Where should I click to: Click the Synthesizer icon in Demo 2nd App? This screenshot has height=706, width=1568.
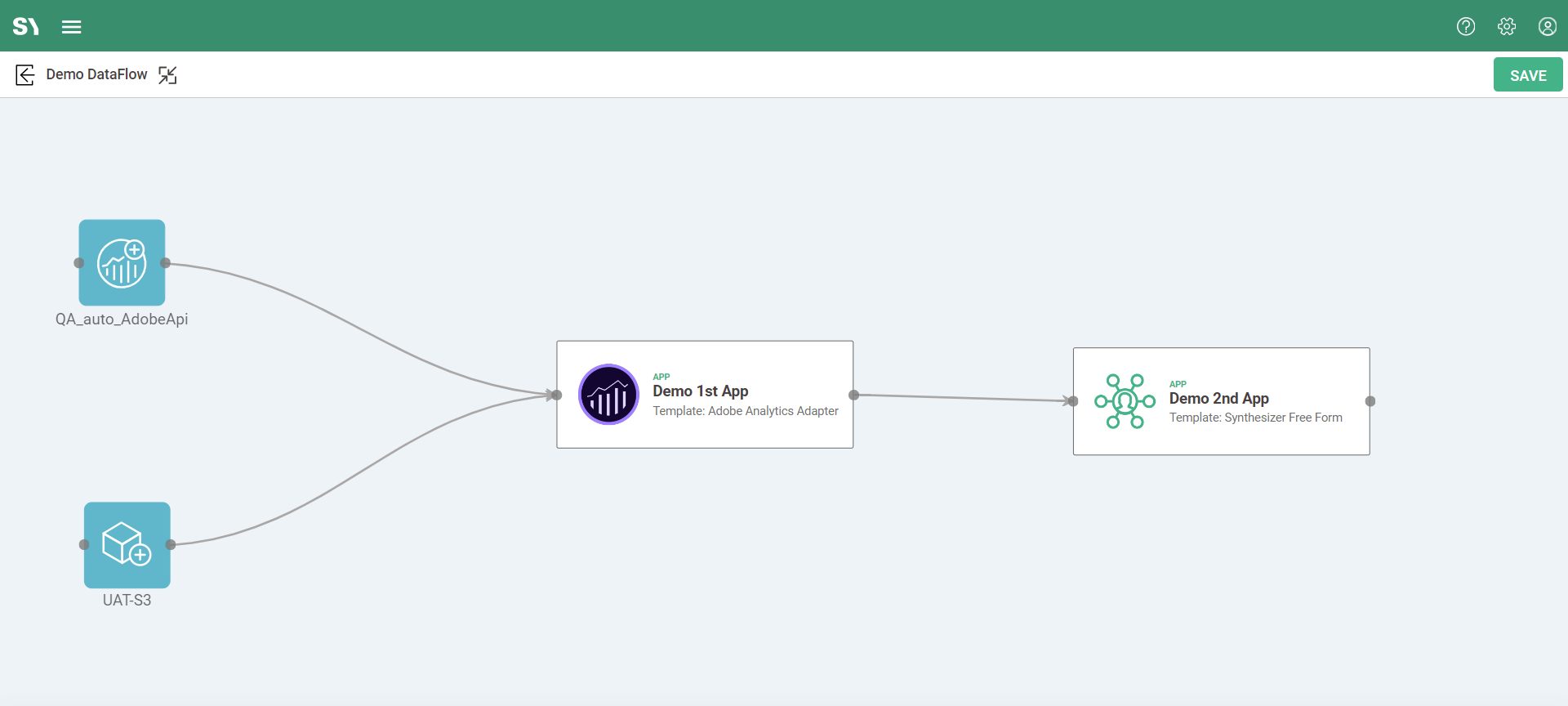click(x=1125, y=401)
